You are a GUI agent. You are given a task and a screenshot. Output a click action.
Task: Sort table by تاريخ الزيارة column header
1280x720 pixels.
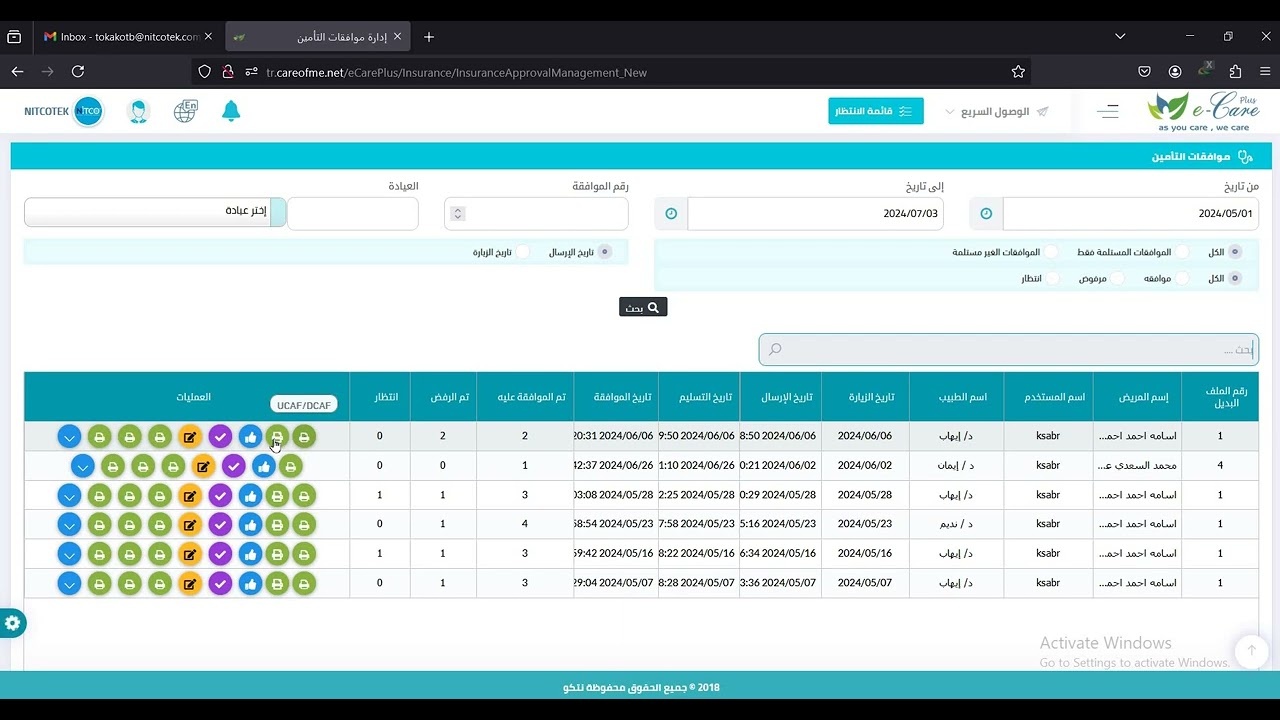[865, 397]
